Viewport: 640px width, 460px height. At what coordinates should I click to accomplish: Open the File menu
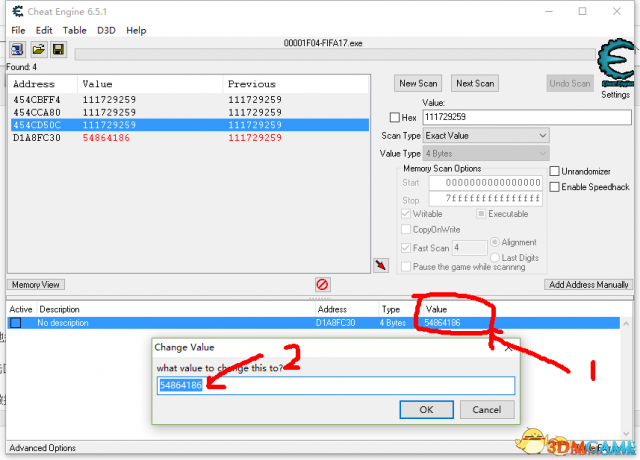click(18, 30)
